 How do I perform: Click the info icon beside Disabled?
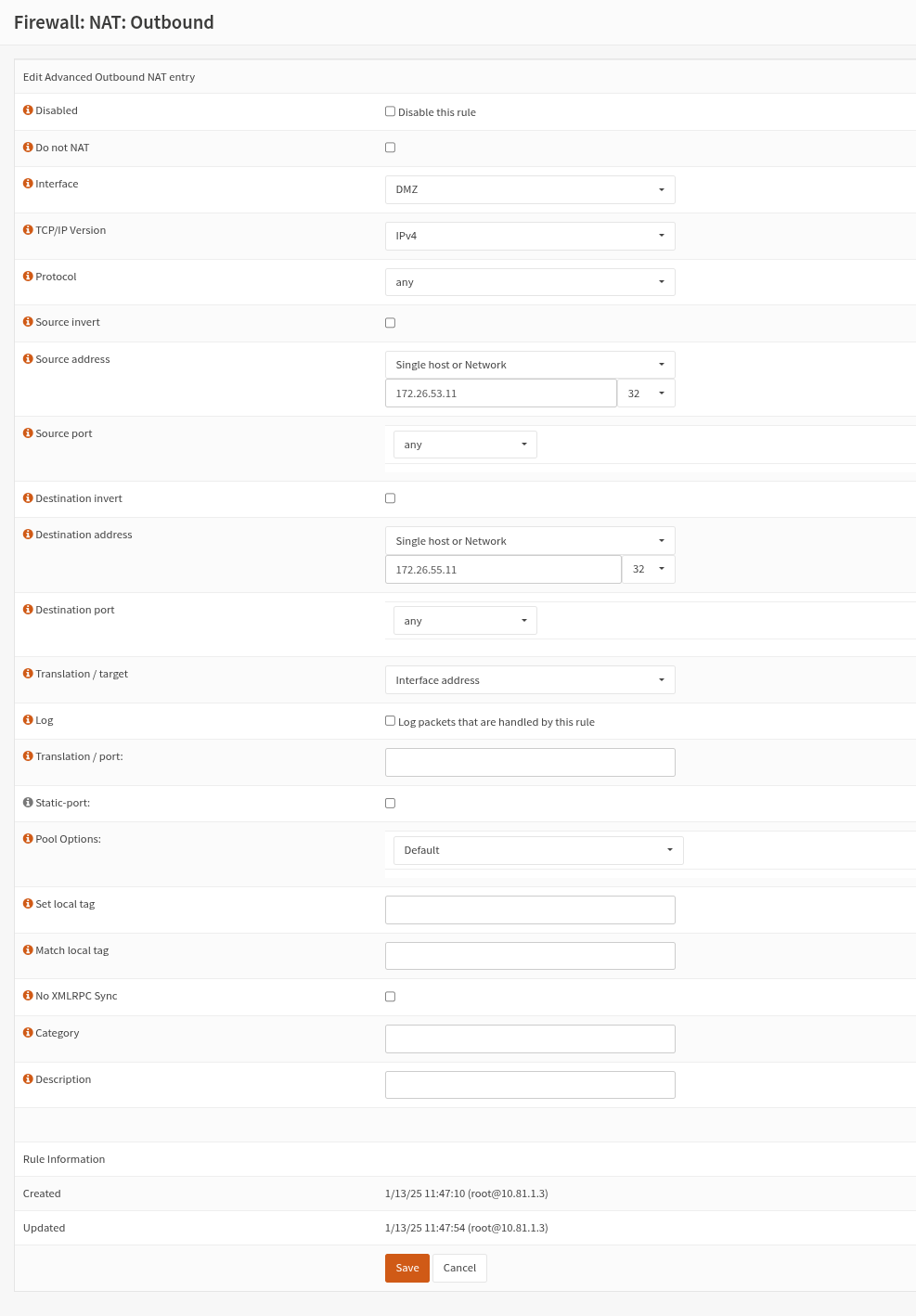pos(27,110)
